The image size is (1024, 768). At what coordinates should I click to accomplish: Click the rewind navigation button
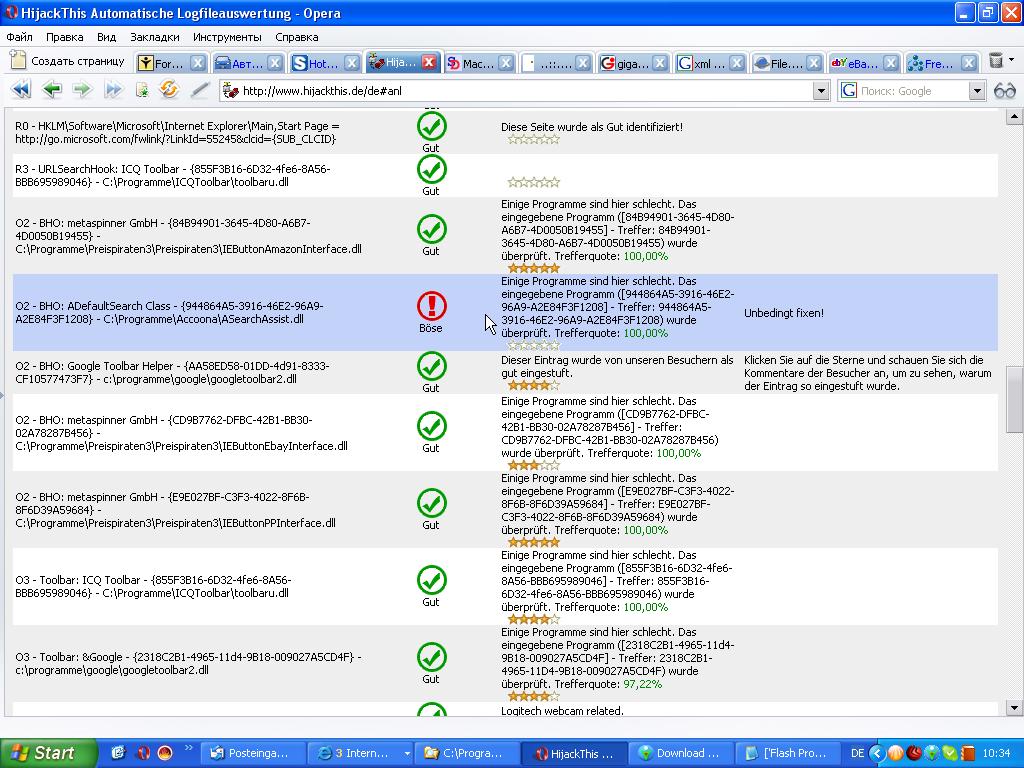(x=21, y=89)
